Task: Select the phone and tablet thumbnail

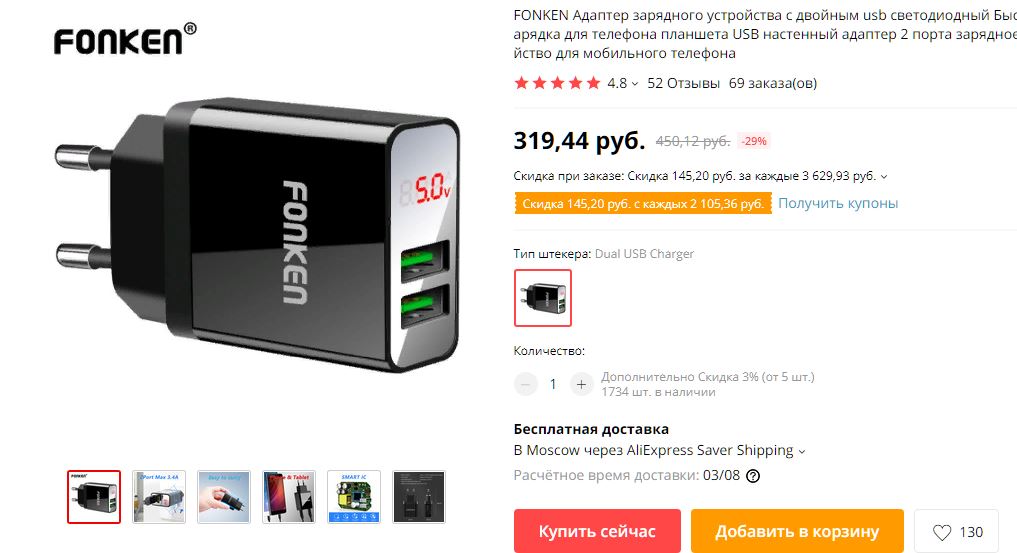Action: pos(289,497)
